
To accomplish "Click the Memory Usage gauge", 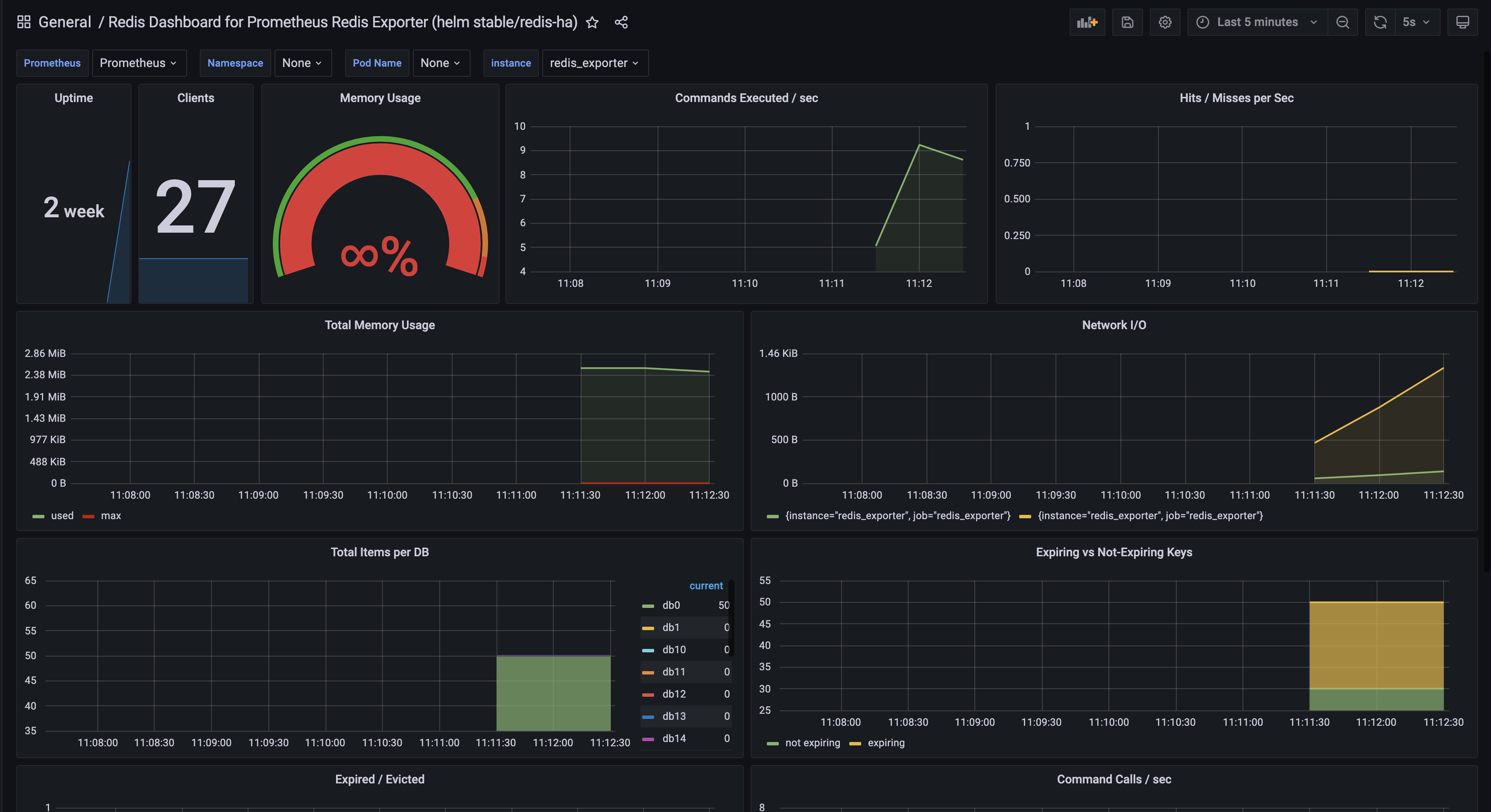I will [x=380, y=231].
